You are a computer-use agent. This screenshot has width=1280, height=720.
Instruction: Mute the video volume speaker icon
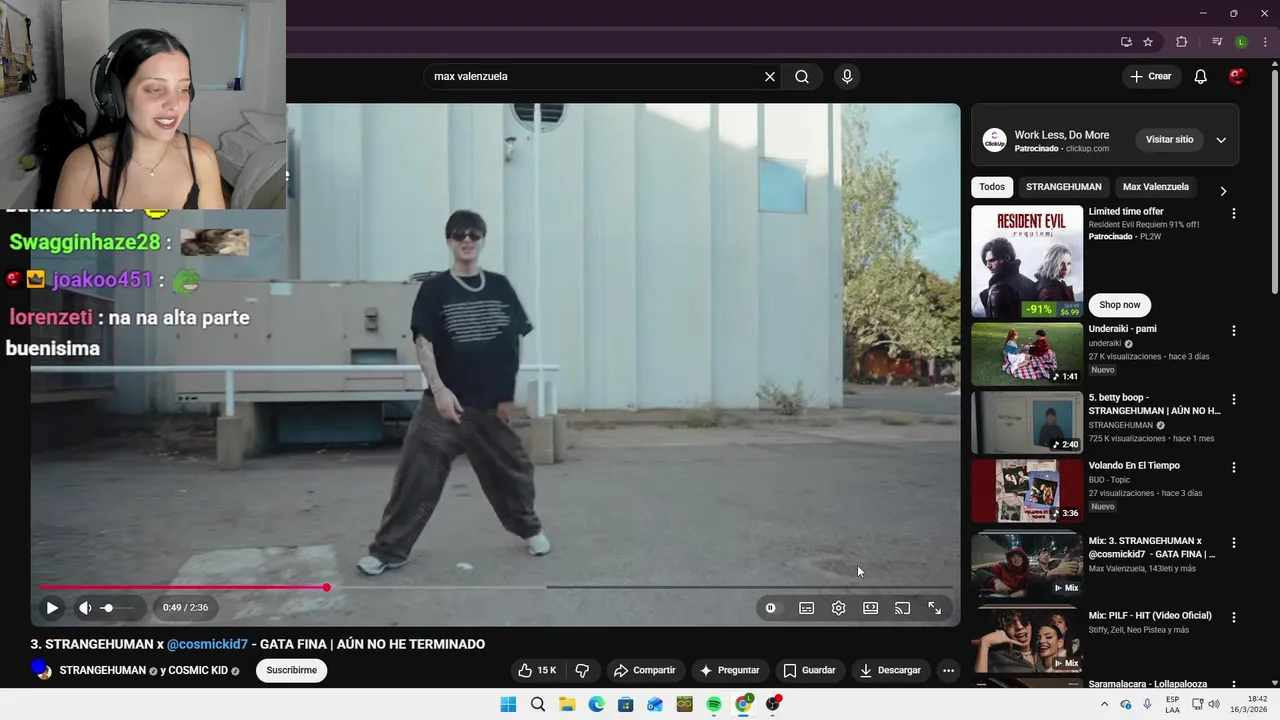pos(85,607)
